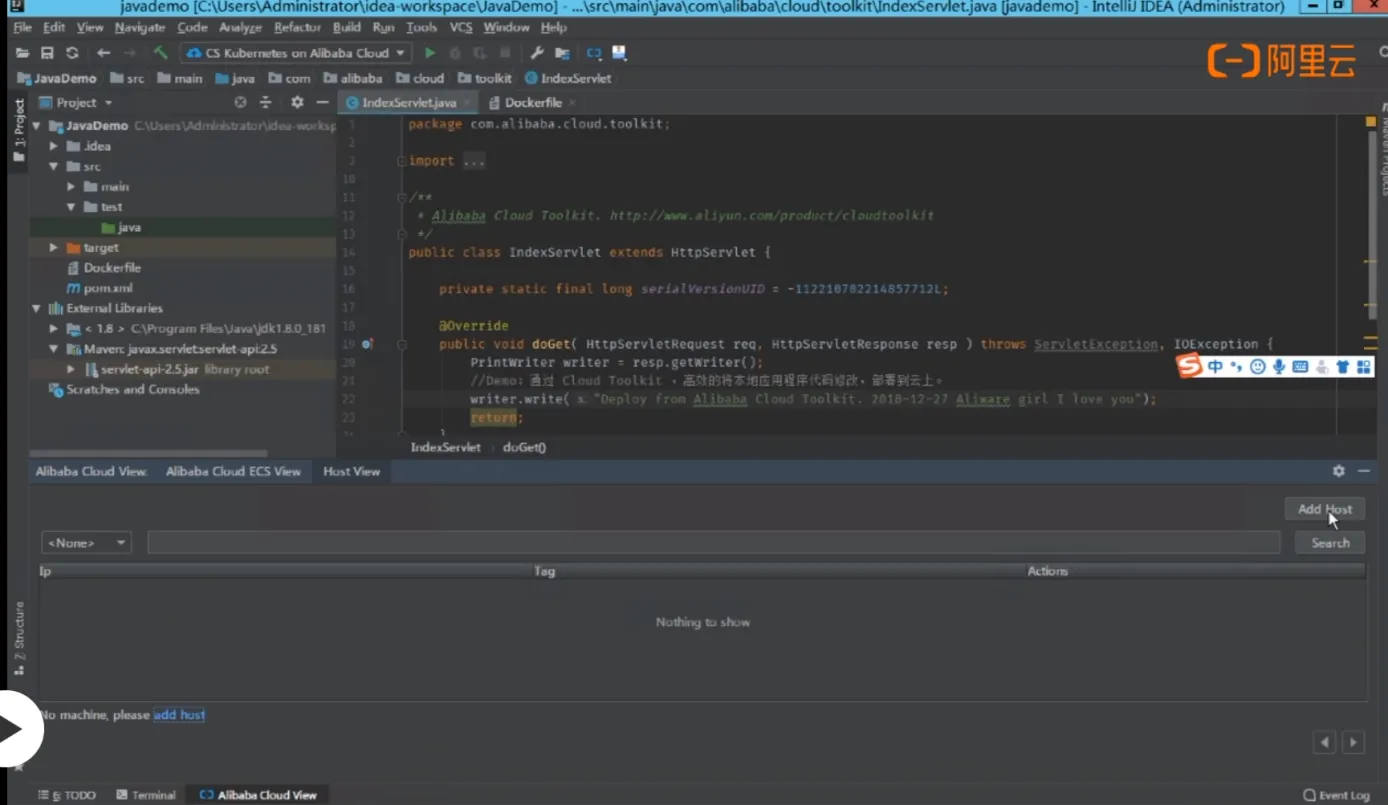Hide the Project panel with minus icon
Screen dimensions: 1388x805
[x=322, y=102]
